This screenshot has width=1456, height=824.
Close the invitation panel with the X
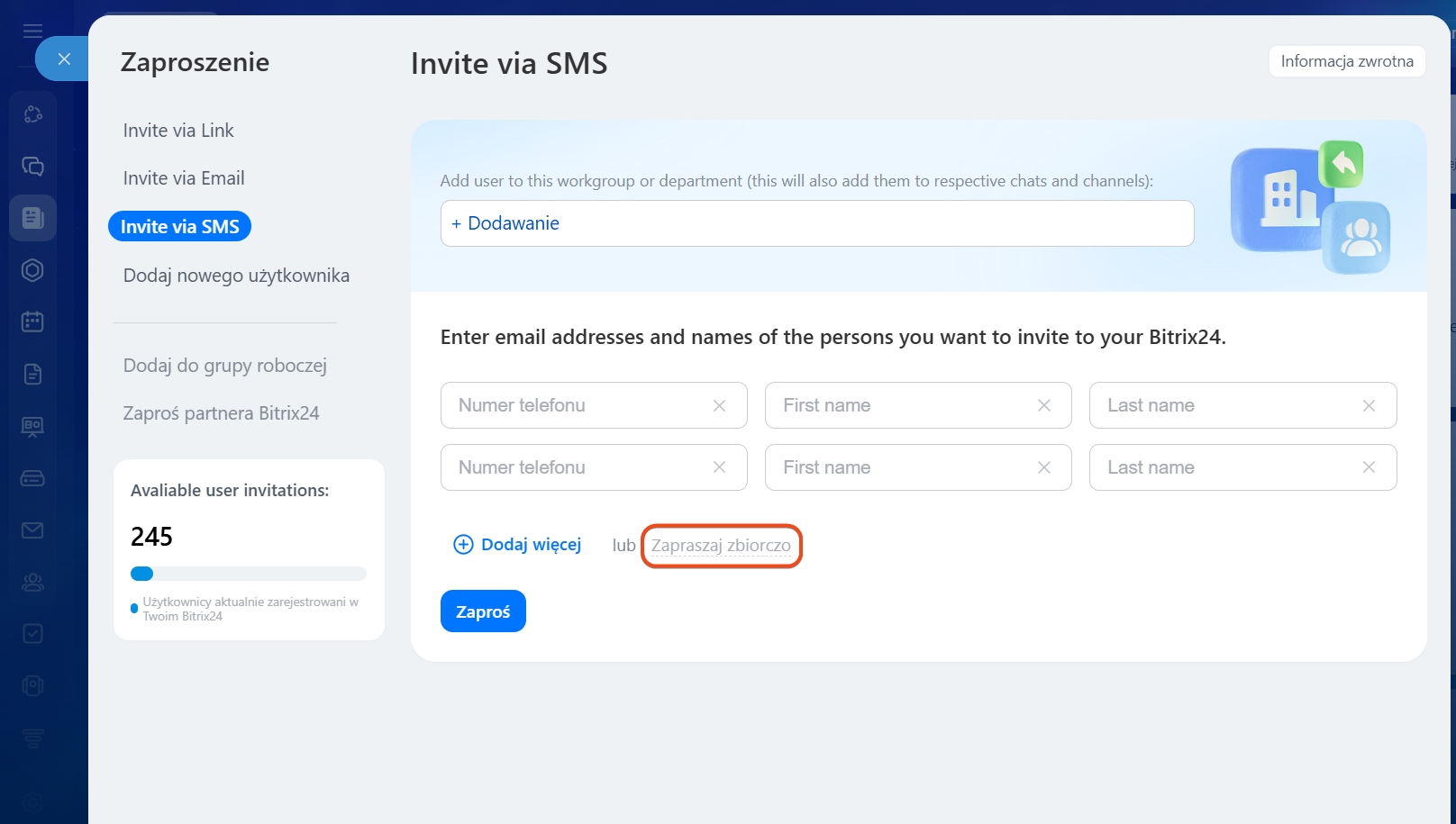63,59
